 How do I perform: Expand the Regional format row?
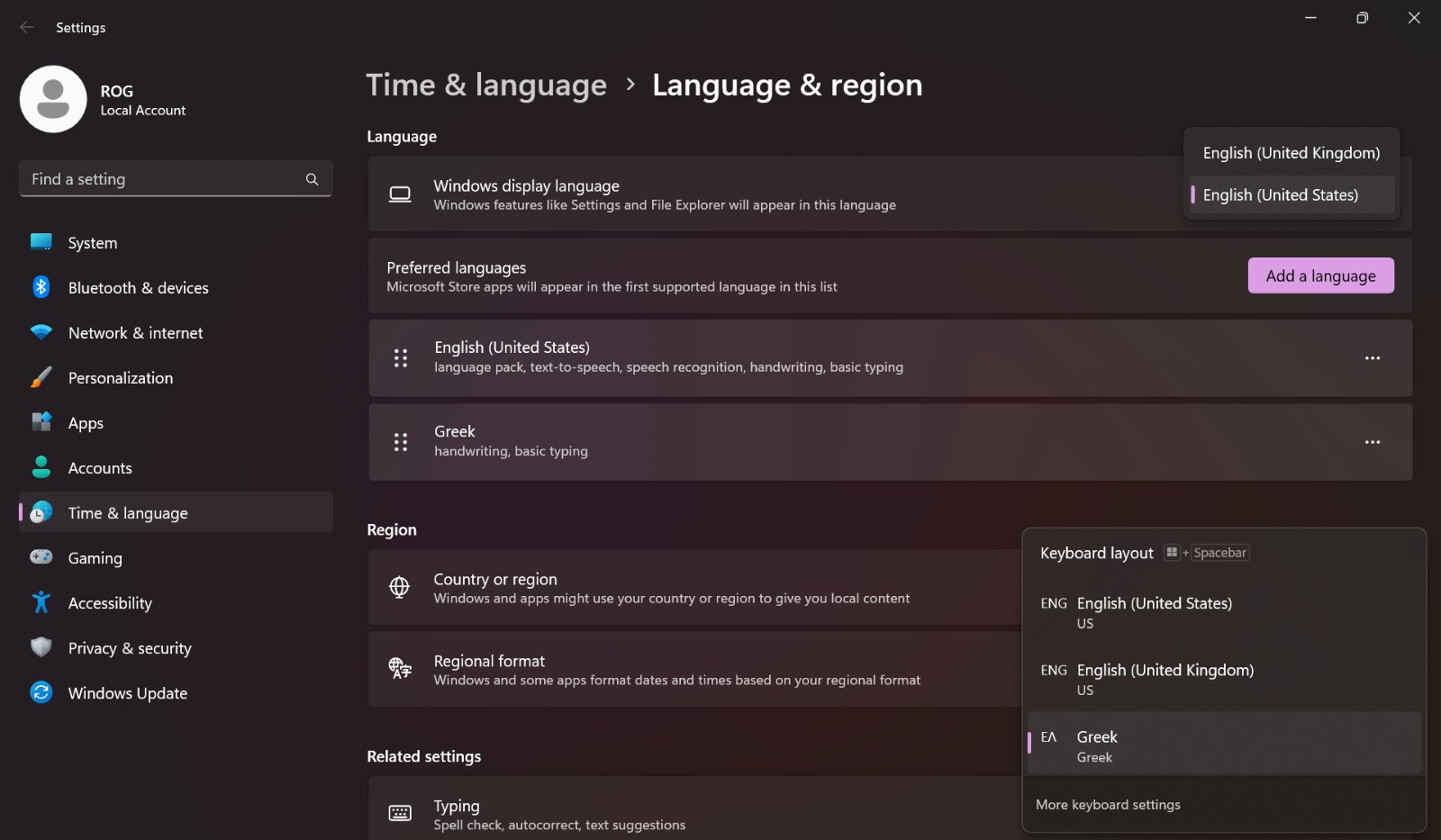coord(693,669)
